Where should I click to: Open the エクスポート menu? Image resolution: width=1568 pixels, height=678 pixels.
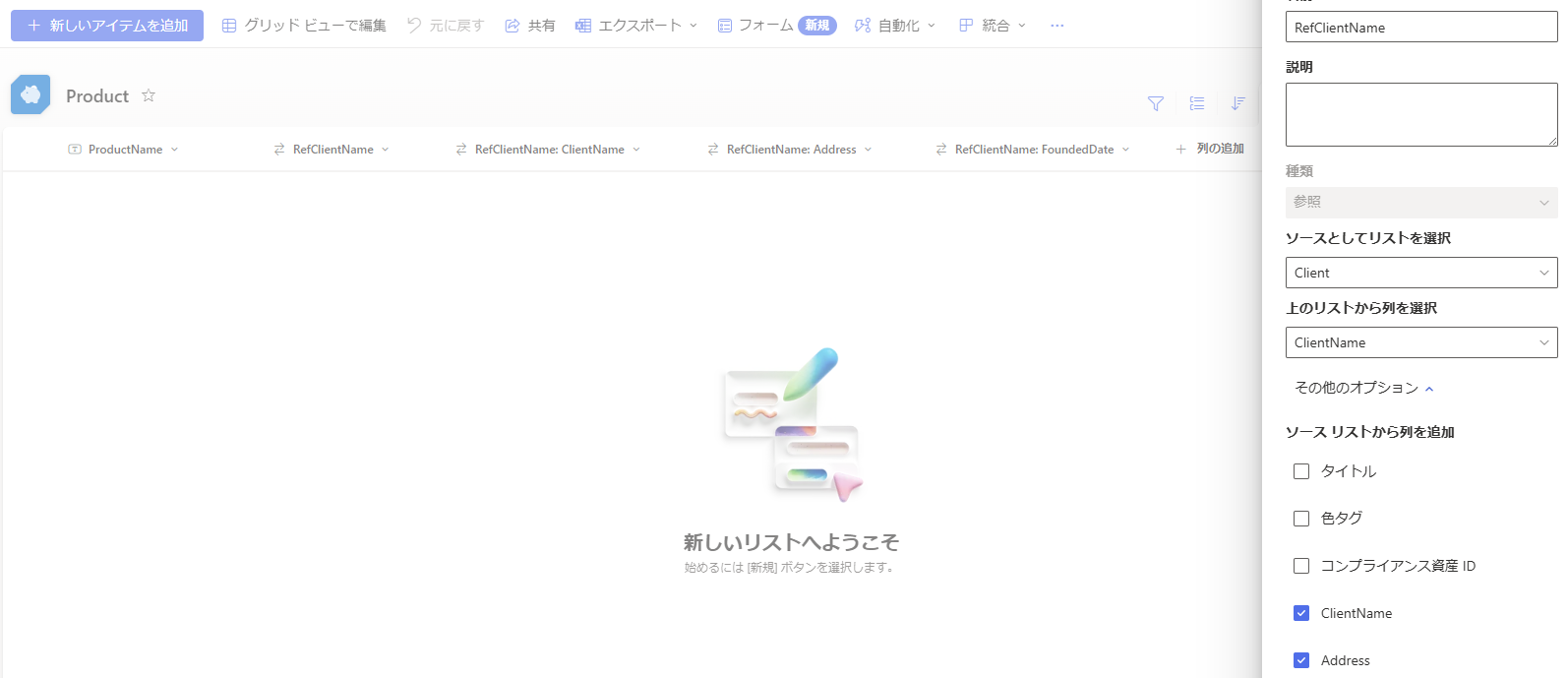[x=636, y=26]
